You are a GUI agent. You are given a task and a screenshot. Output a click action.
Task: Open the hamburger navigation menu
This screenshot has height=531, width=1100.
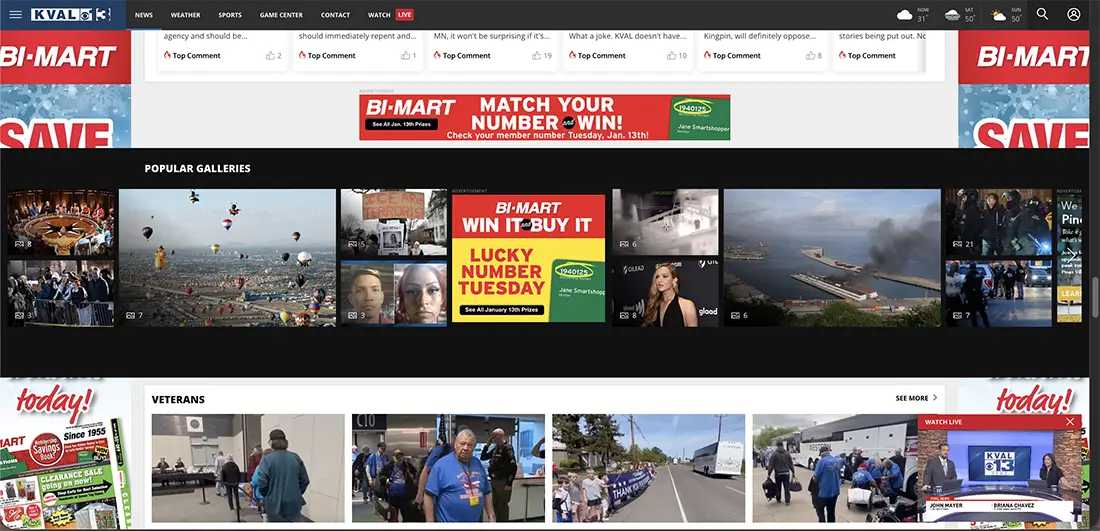pos(15,15)
